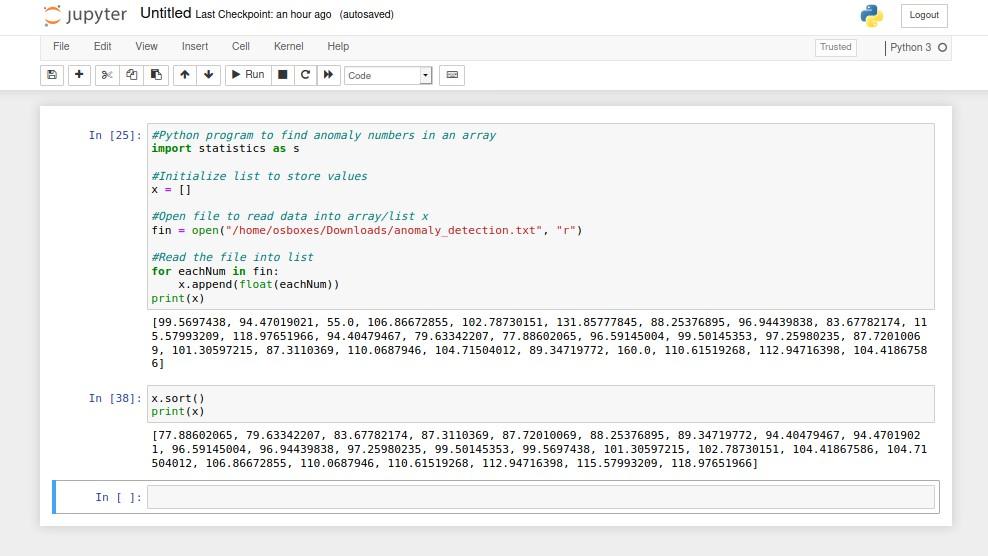Select the In [38] cell prompt
The image size is (988, 556).
(x=115, y=398)
